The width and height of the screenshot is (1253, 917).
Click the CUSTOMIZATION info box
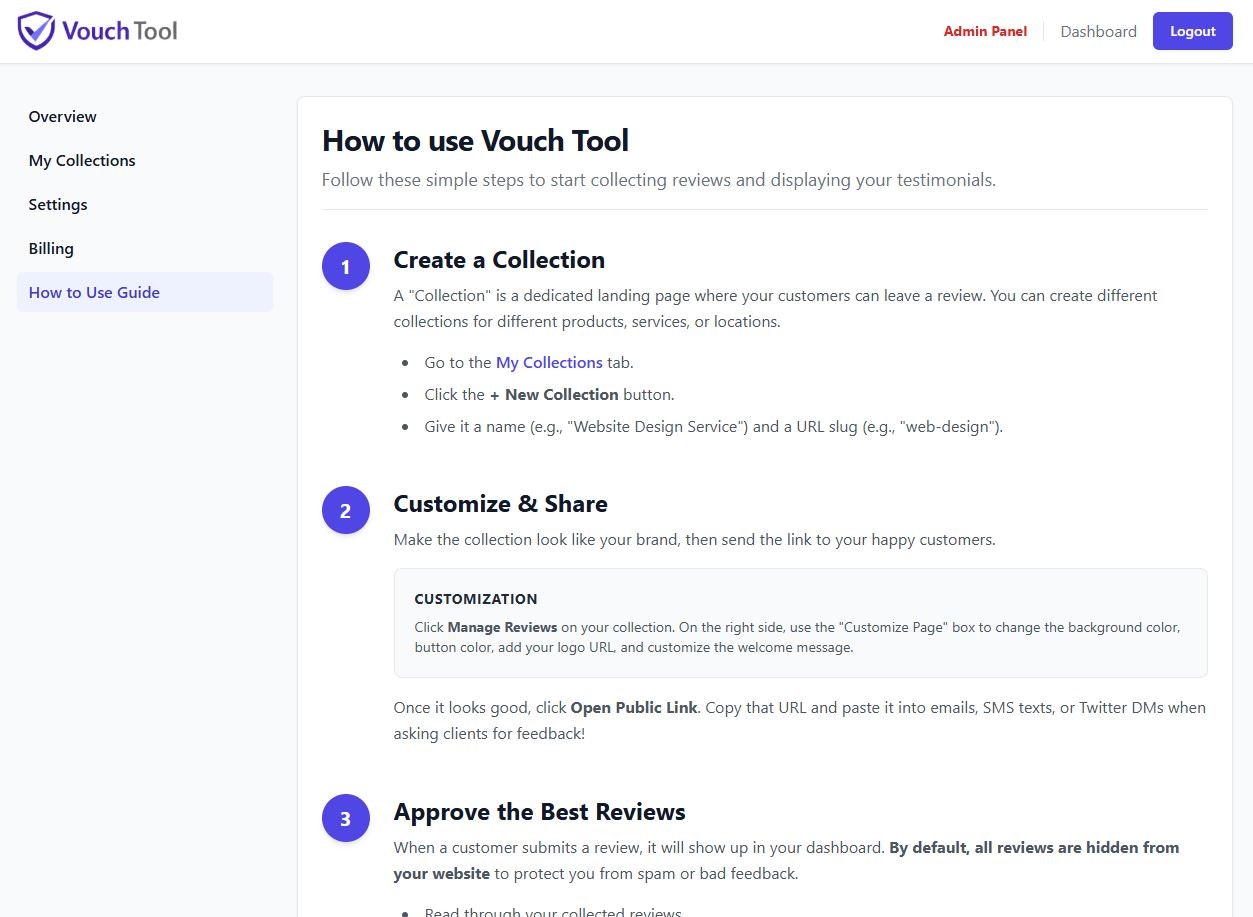(x=800, y=622)
